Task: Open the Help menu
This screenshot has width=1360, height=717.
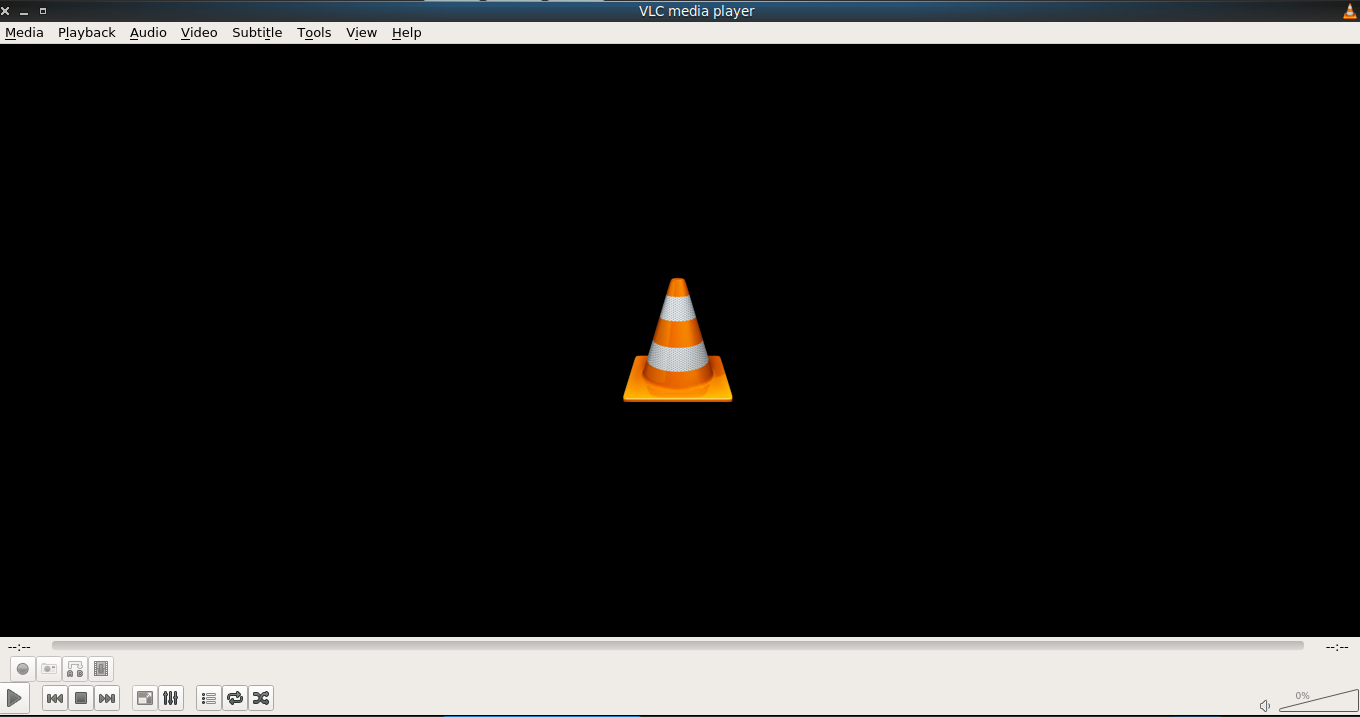Action: click(406, 32)
